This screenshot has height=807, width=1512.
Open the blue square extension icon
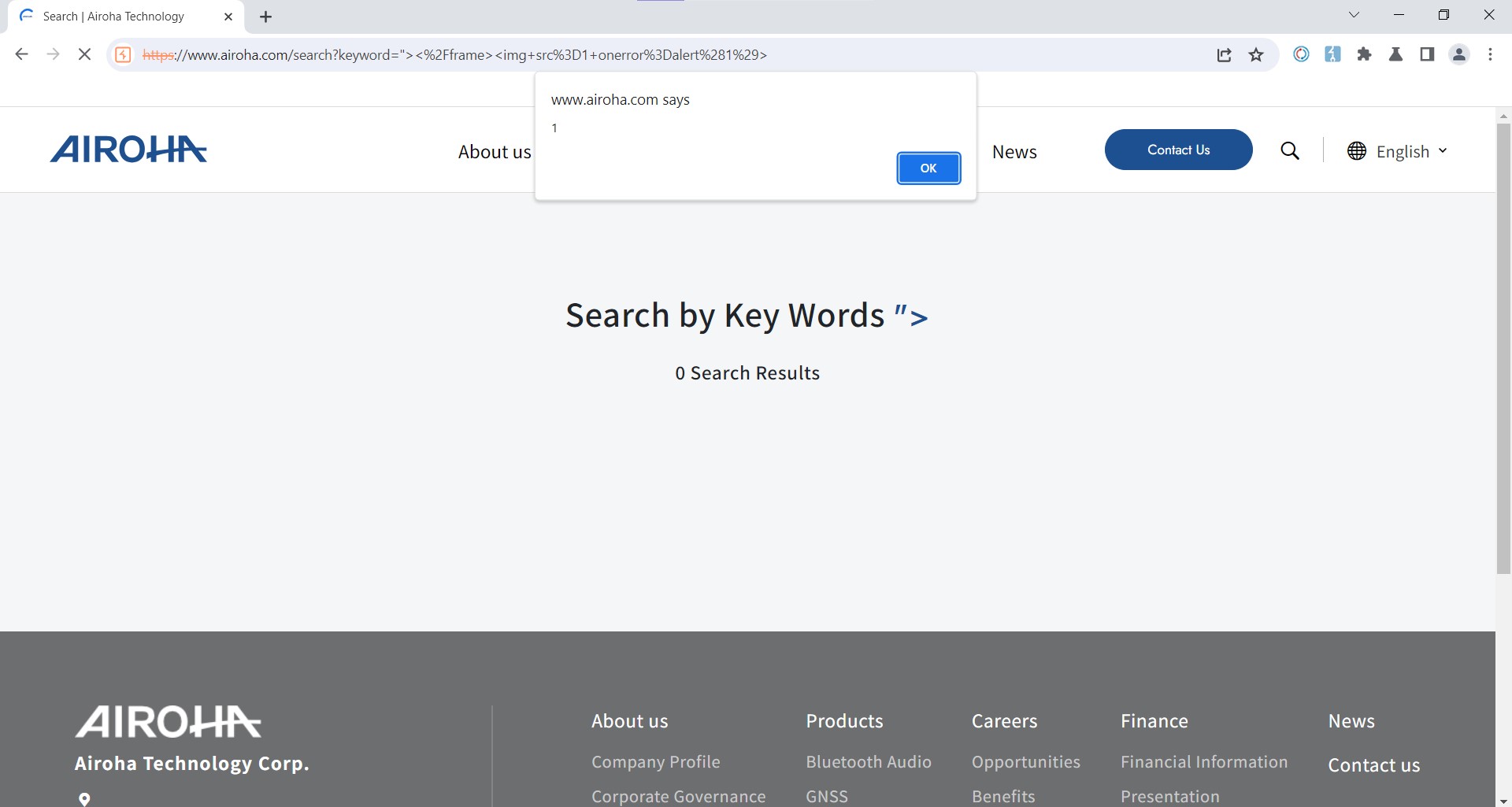[1332, 54]
